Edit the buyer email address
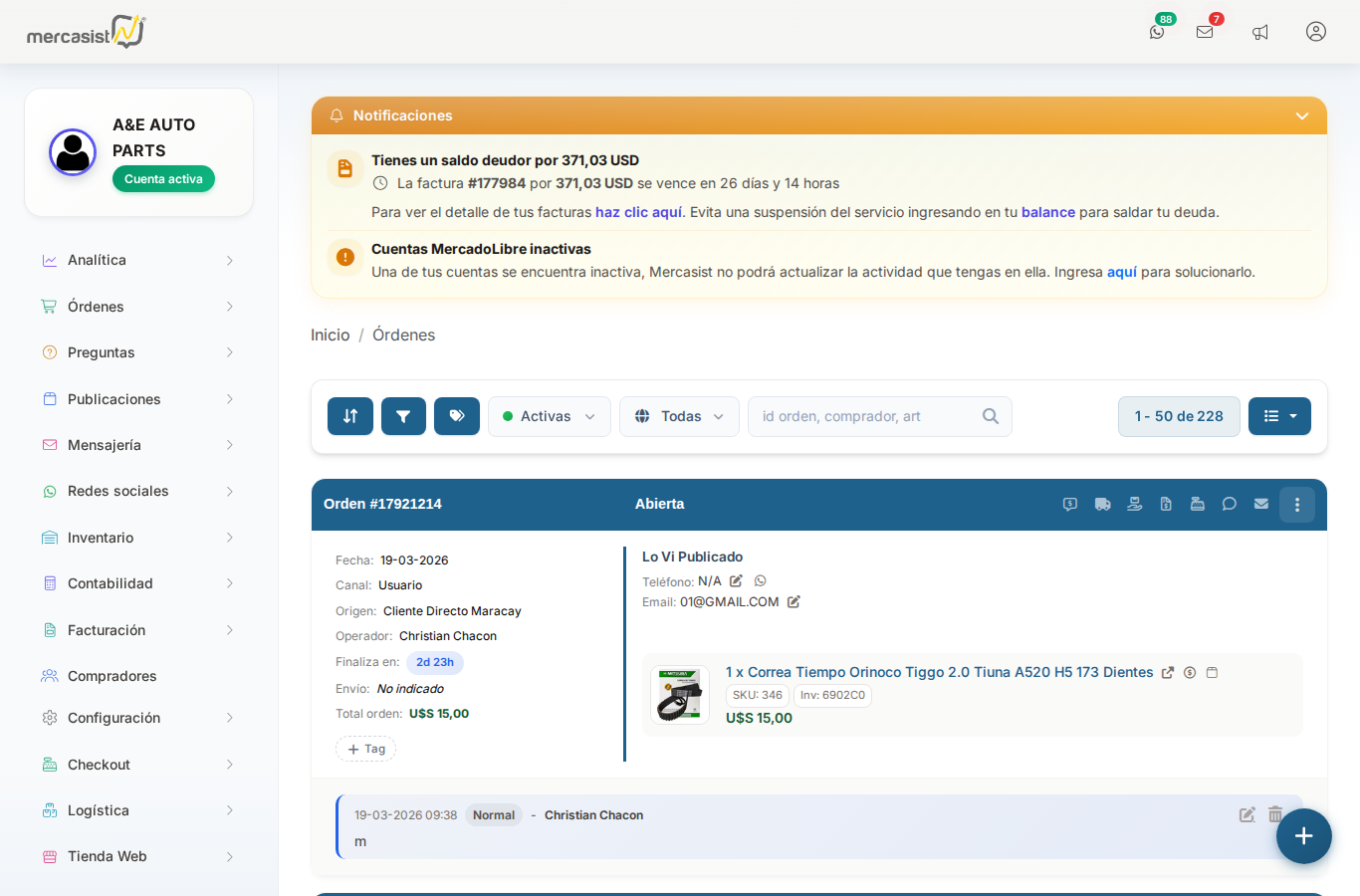Viewport: 1360px width, 896px height. pos(793,602)
